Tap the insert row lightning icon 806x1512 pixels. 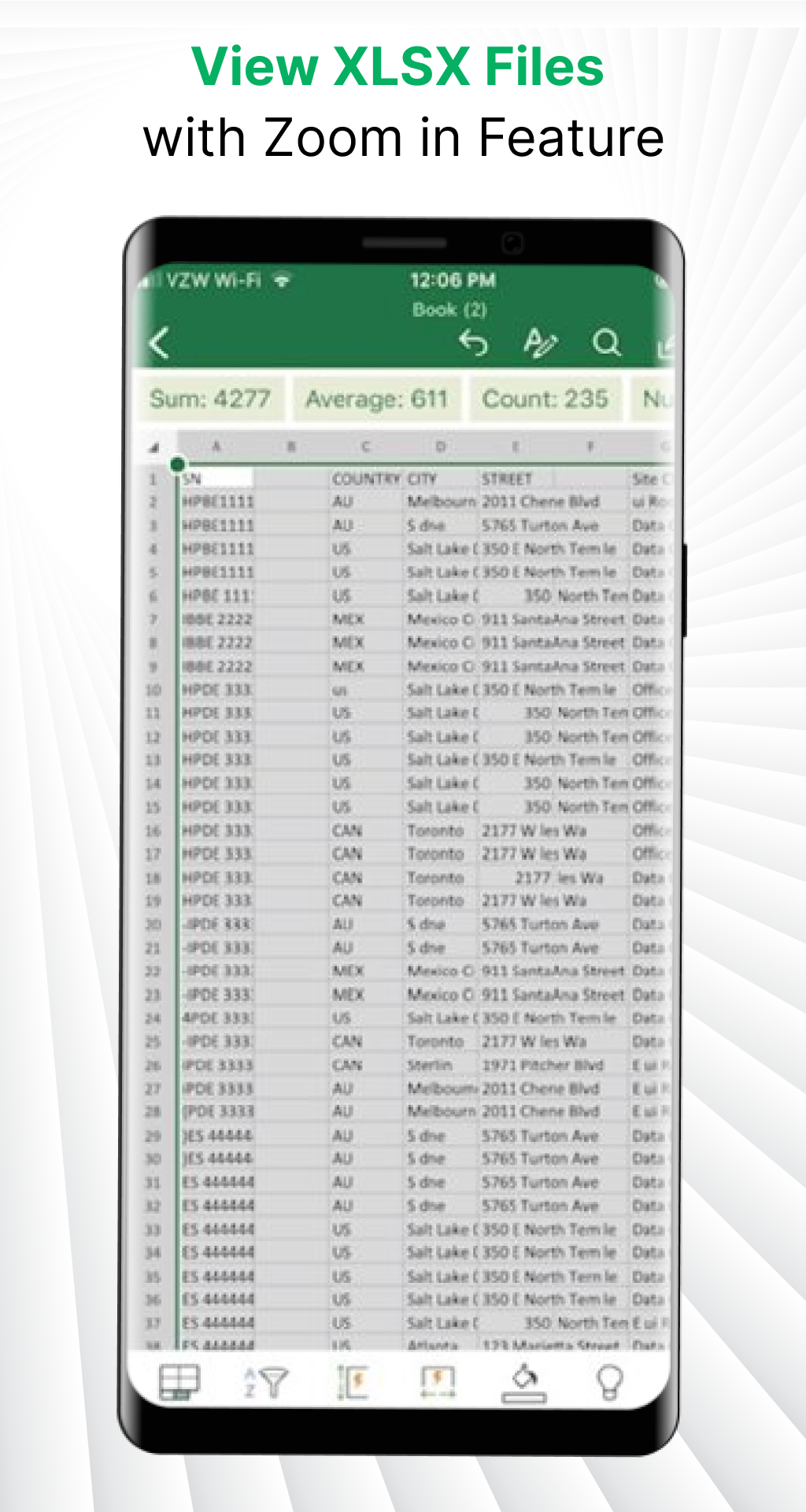353,1382
